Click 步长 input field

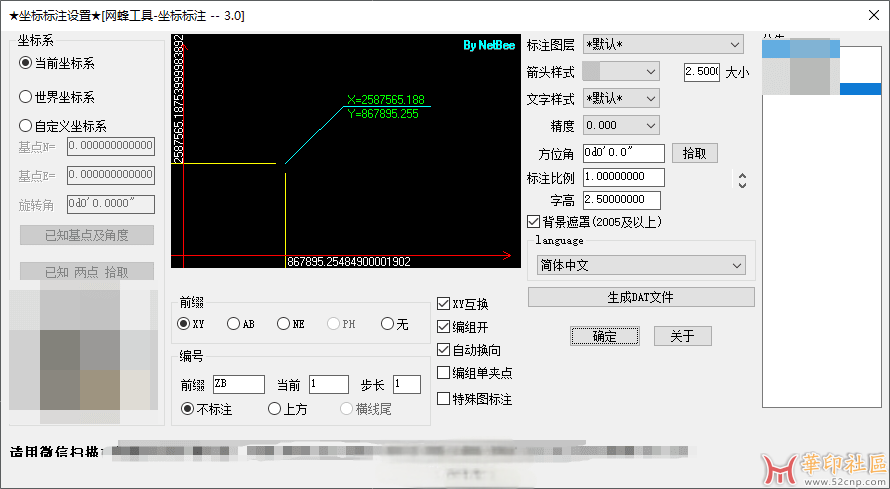pos(407,384)
